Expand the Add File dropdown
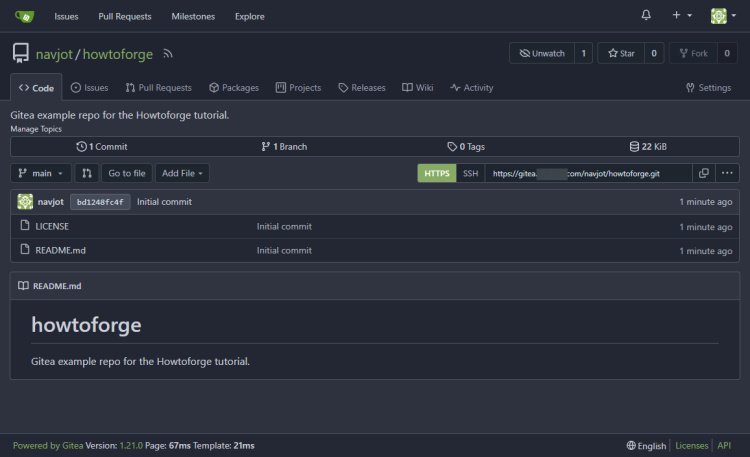Viewport: 750px width, 457px height. (x=183, y=173)
